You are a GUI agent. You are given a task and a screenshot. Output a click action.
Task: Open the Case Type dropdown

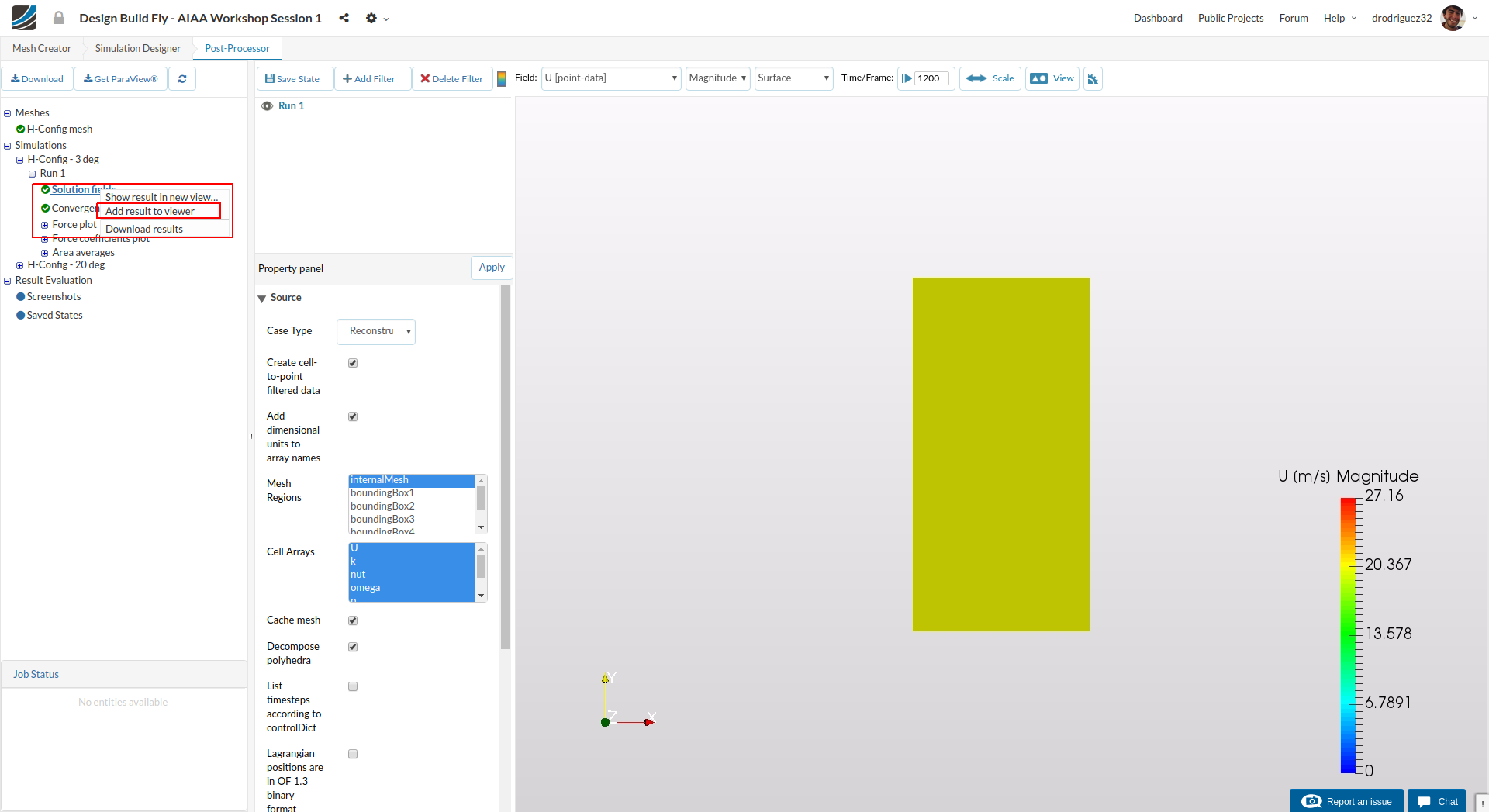(376, 331)
